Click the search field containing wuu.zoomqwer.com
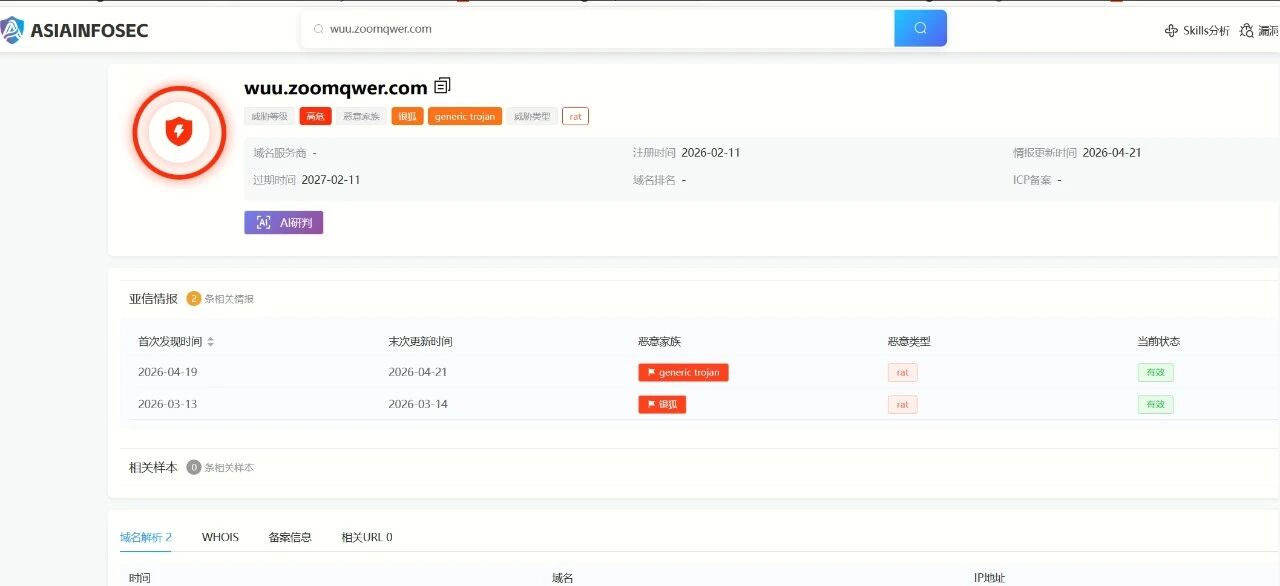 [600, 29]
